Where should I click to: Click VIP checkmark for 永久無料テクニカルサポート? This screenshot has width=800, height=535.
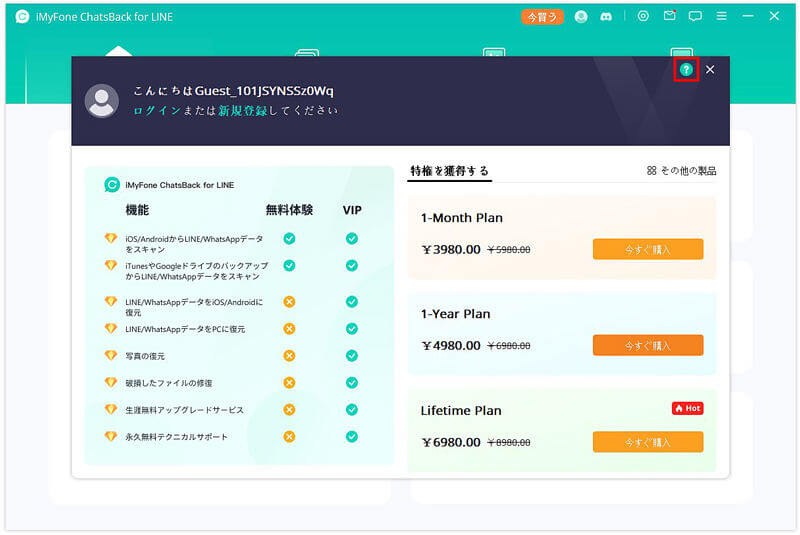[352, 437]
